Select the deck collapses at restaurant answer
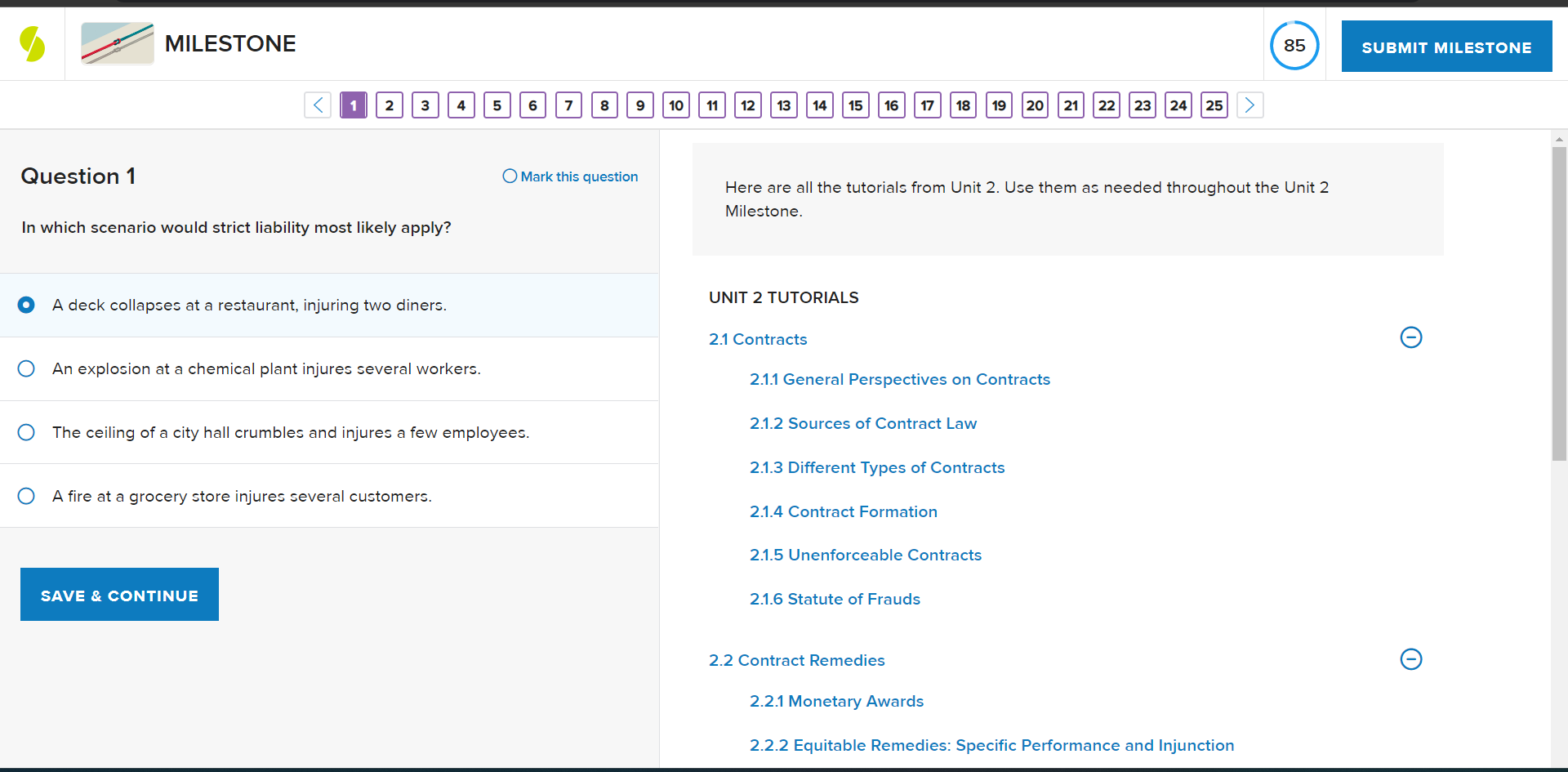The image size is (1568, 772). tap(329, 305)
